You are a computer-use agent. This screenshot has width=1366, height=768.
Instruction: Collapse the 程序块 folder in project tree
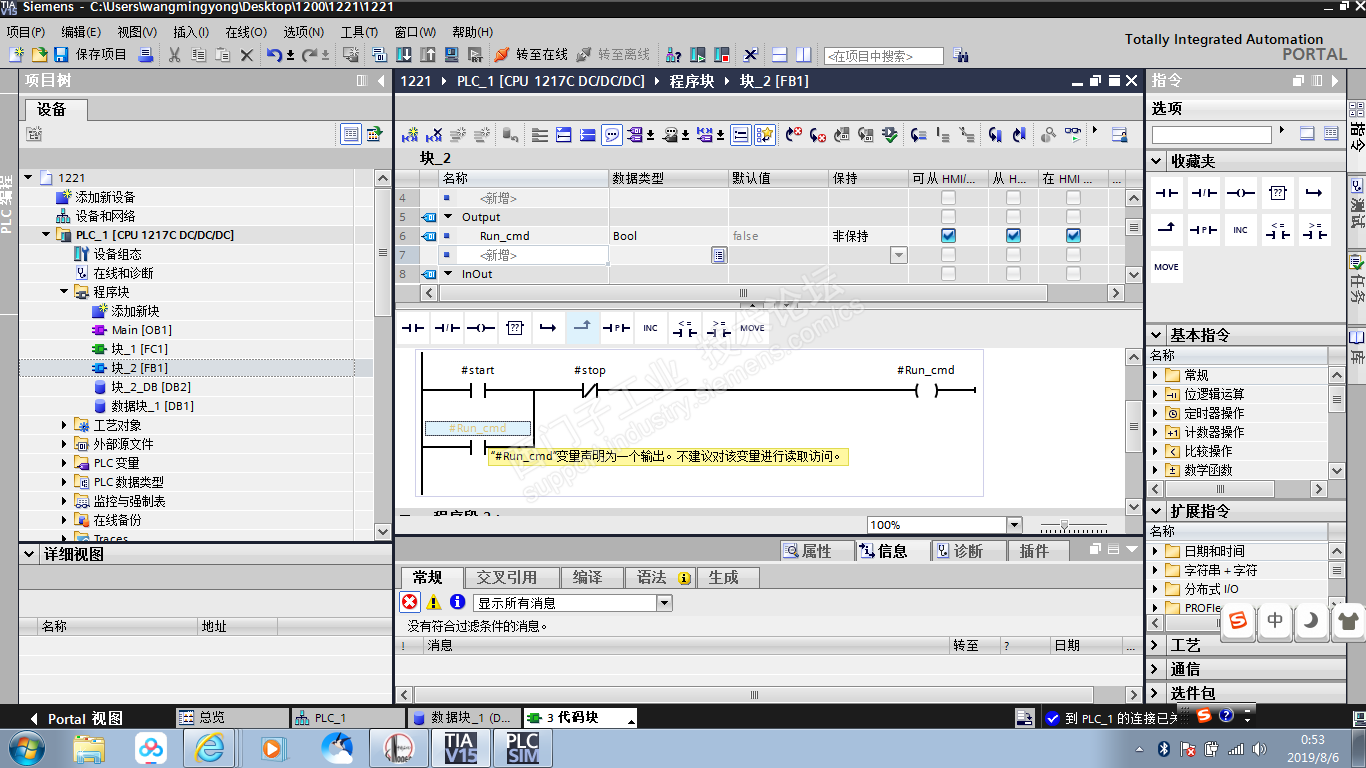(x=64, y=292)
